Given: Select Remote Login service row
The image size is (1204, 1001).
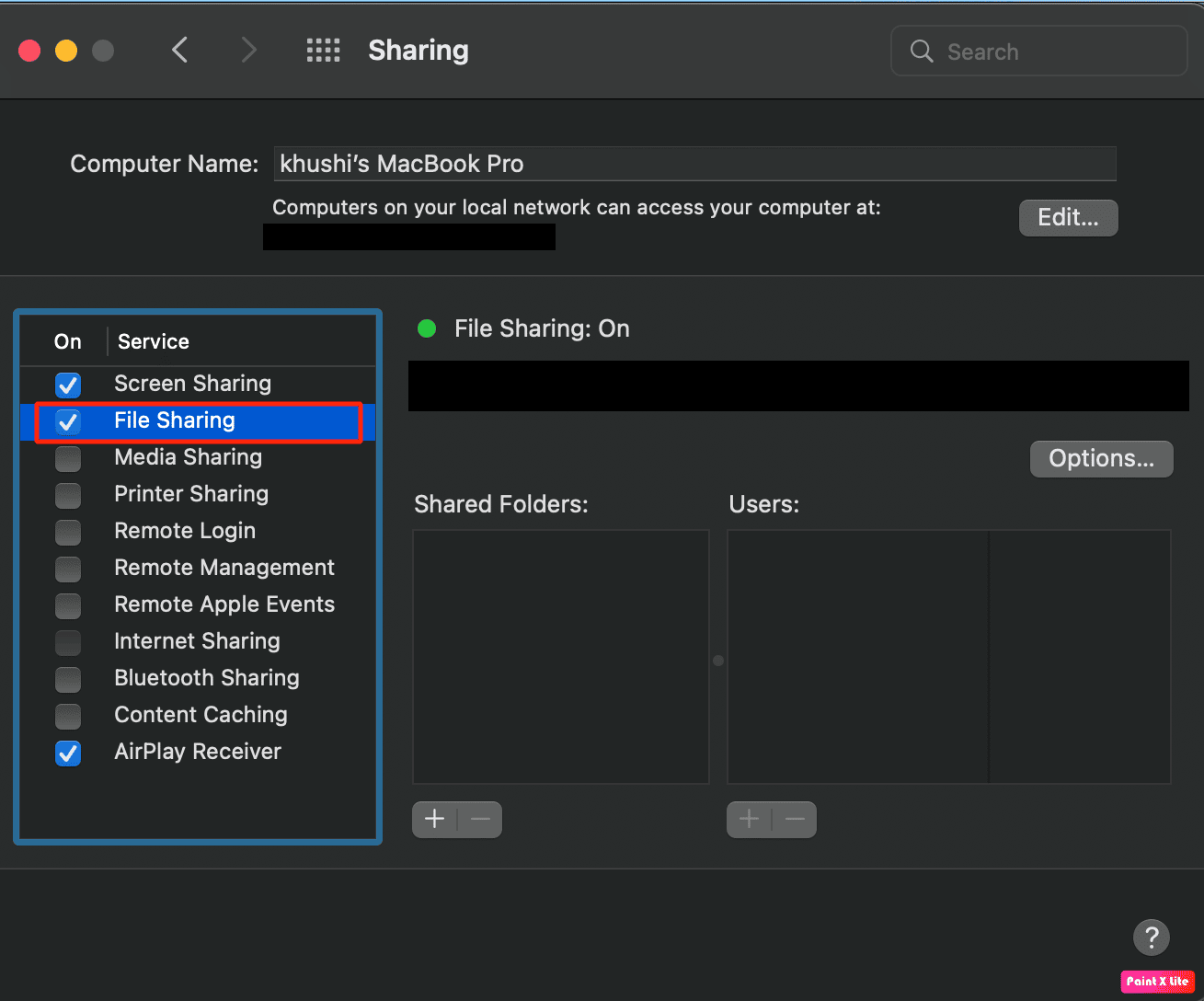Looking at the screenshot, I should click(198, 531).
